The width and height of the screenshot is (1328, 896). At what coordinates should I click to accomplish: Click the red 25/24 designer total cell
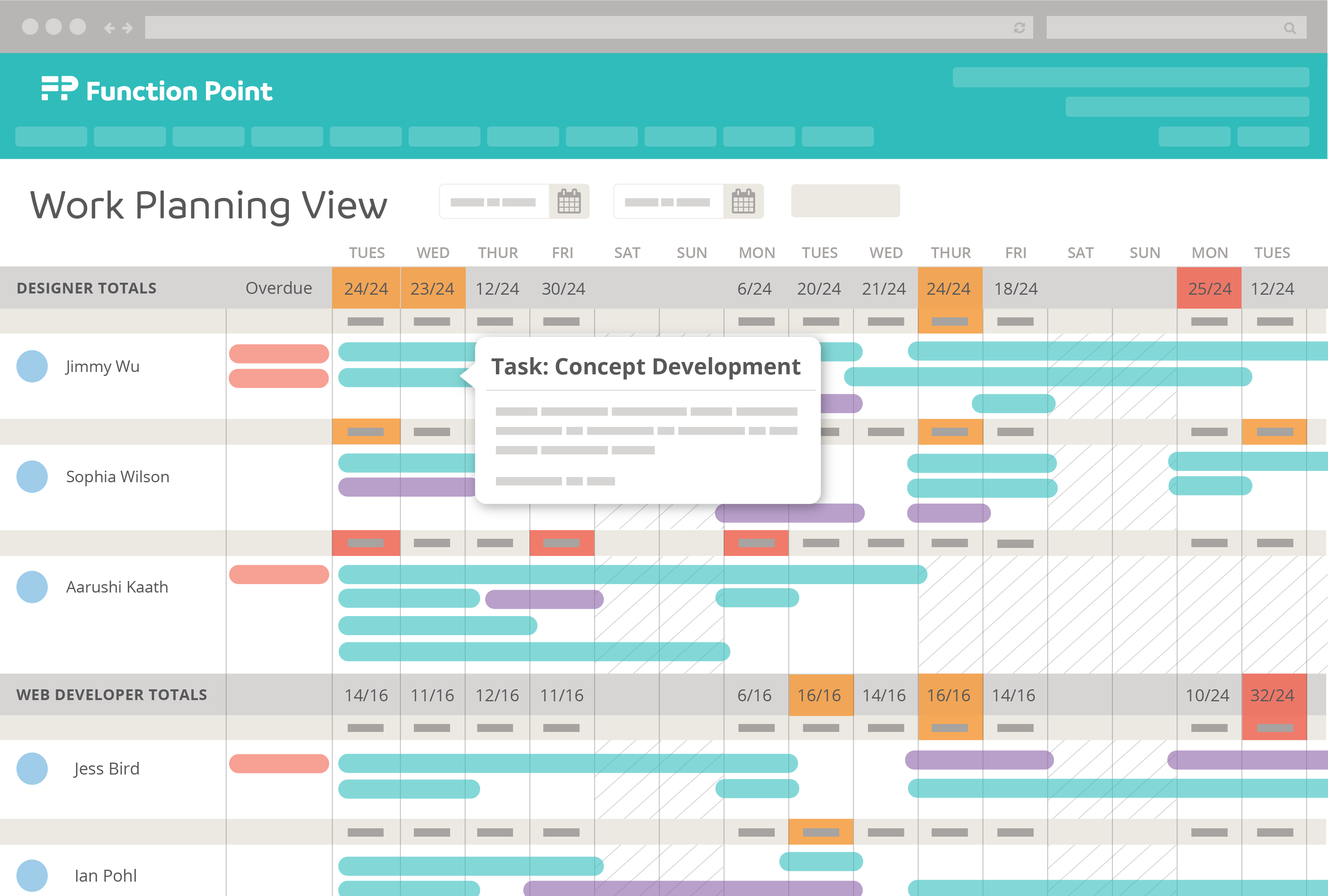click(1209, 289)
